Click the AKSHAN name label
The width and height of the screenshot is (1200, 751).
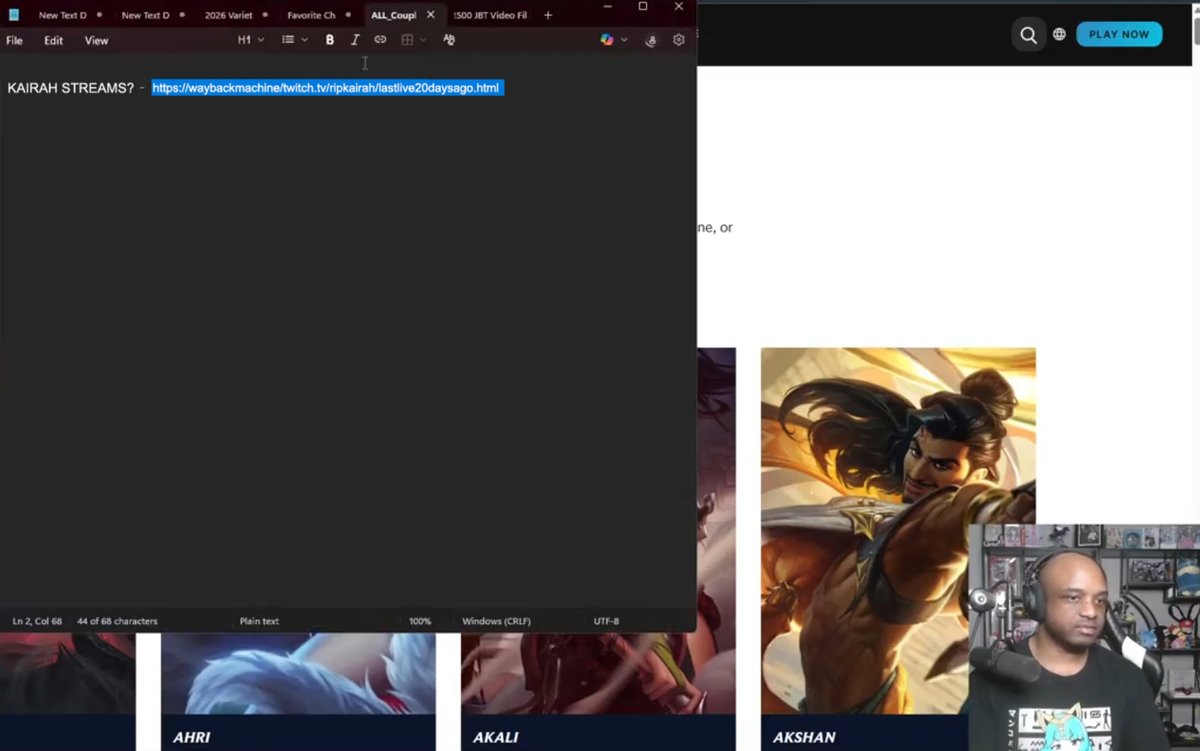(804, 737)
